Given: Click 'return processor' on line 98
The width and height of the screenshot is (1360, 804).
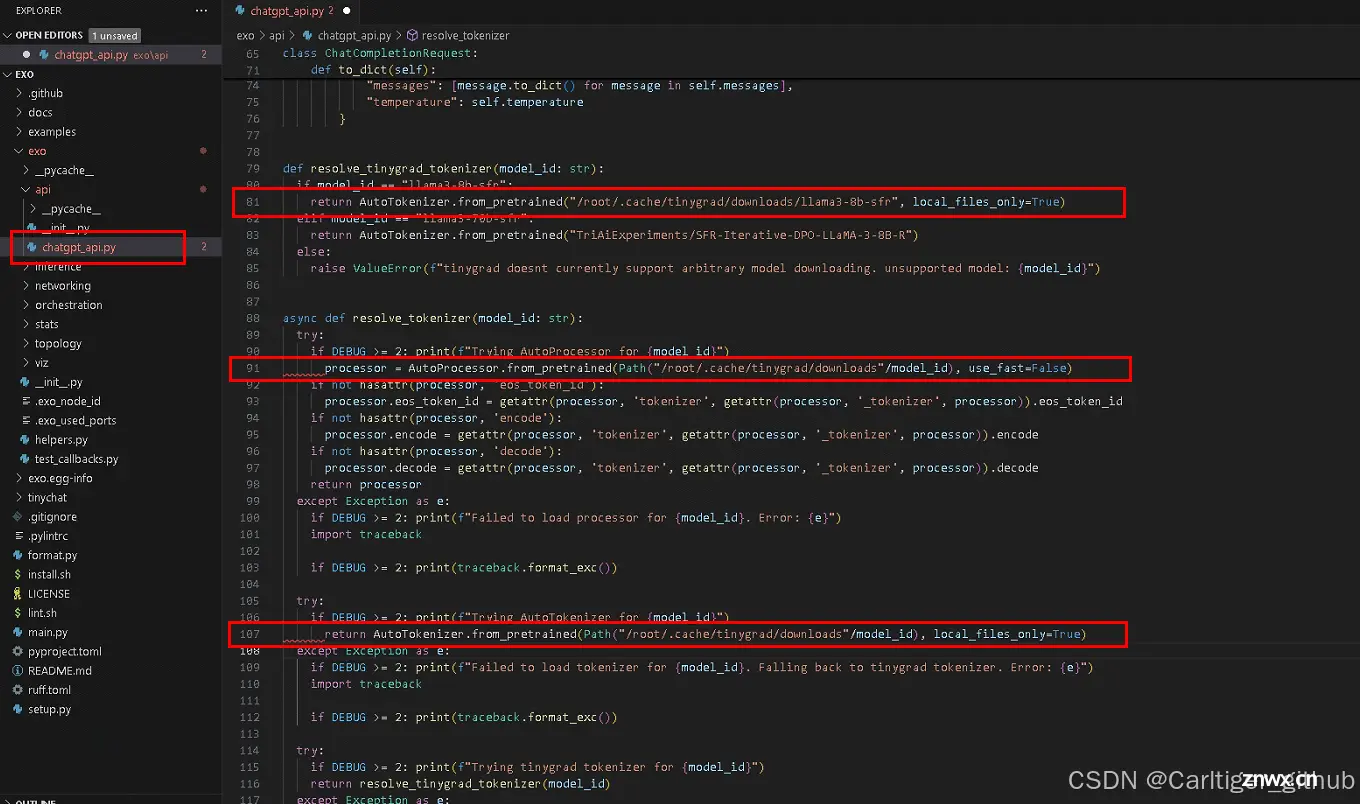Looking at the screenshot, I should tap(366, 484).
